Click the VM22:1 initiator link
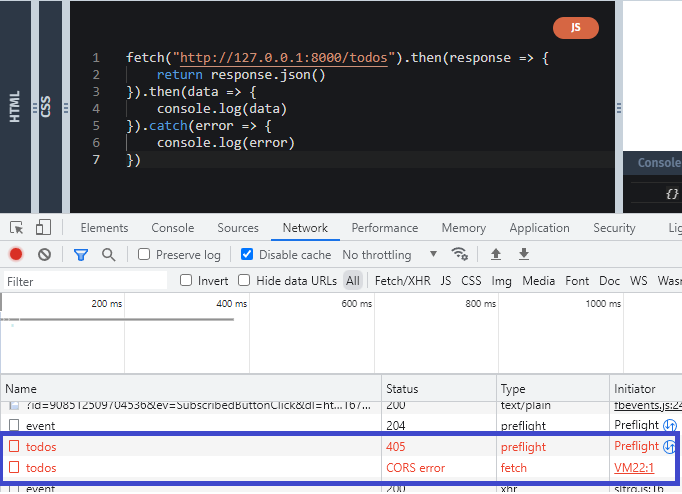This screenshot has height=494, width=682. coord(634,468)
